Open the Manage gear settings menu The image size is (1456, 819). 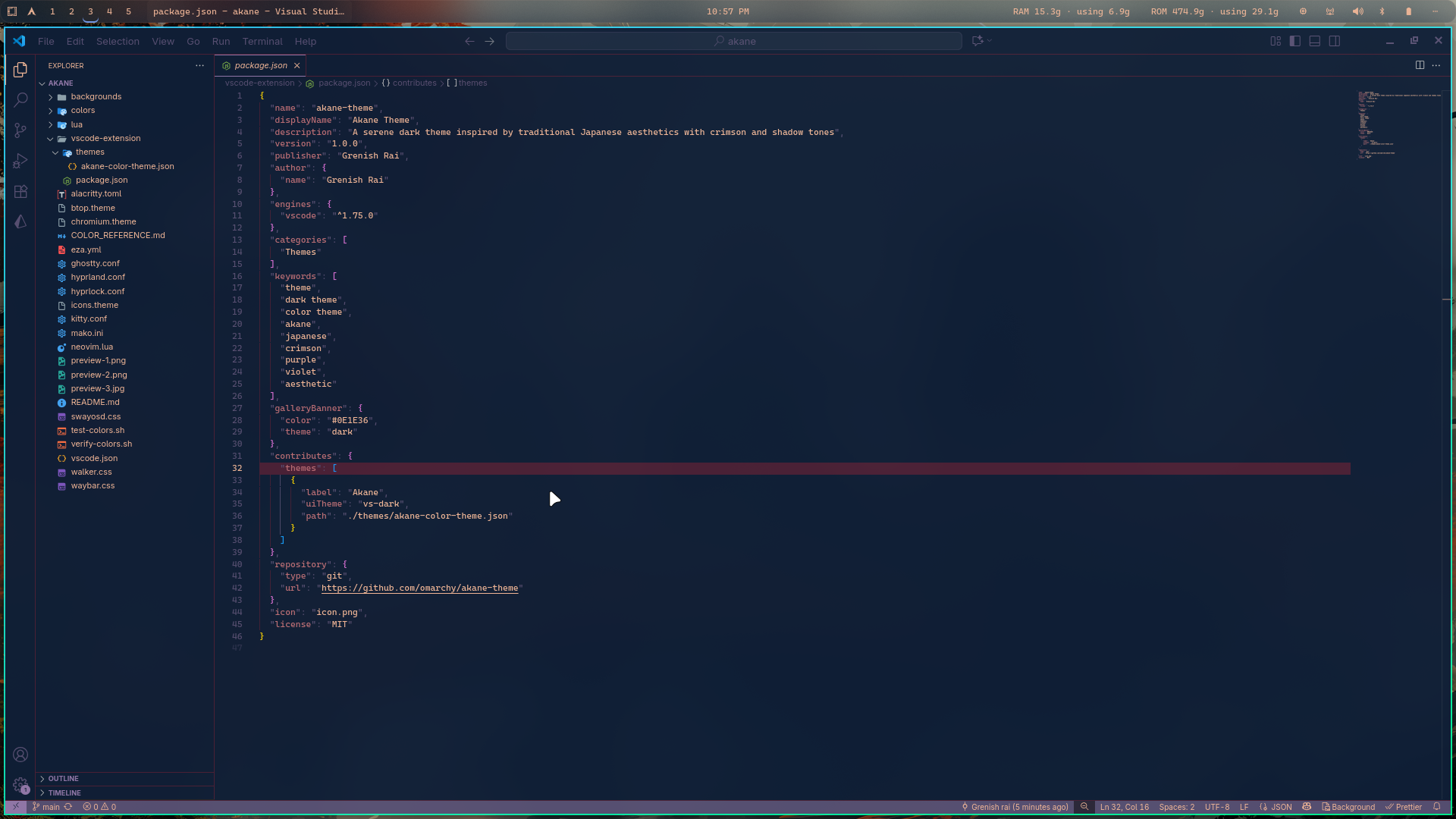[x=21, y=785]
